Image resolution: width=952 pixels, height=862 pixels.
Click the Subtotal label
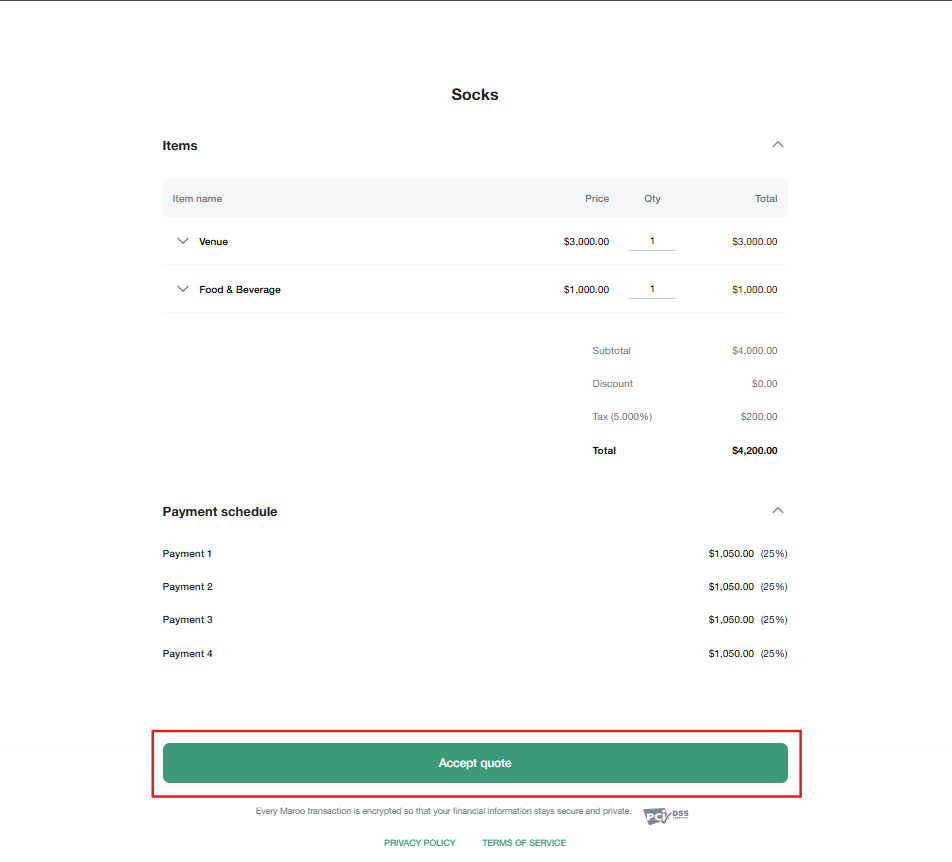coord(611,351)
